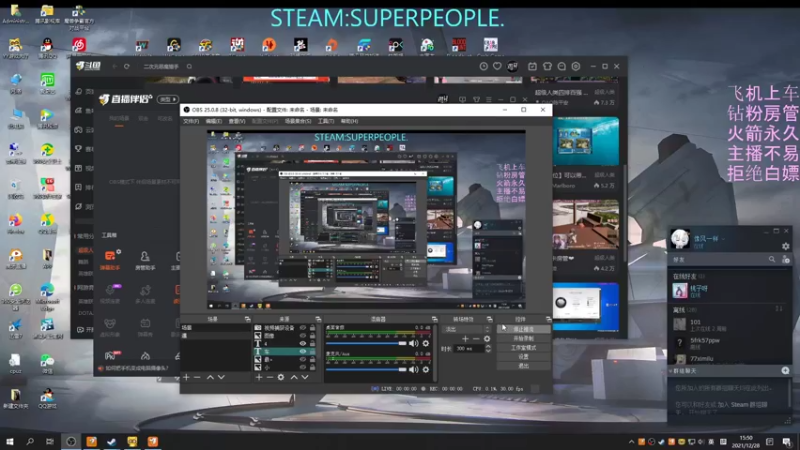The image size is (800, 450).
Task: Click add friend icon in Steam
Action: 786,259
